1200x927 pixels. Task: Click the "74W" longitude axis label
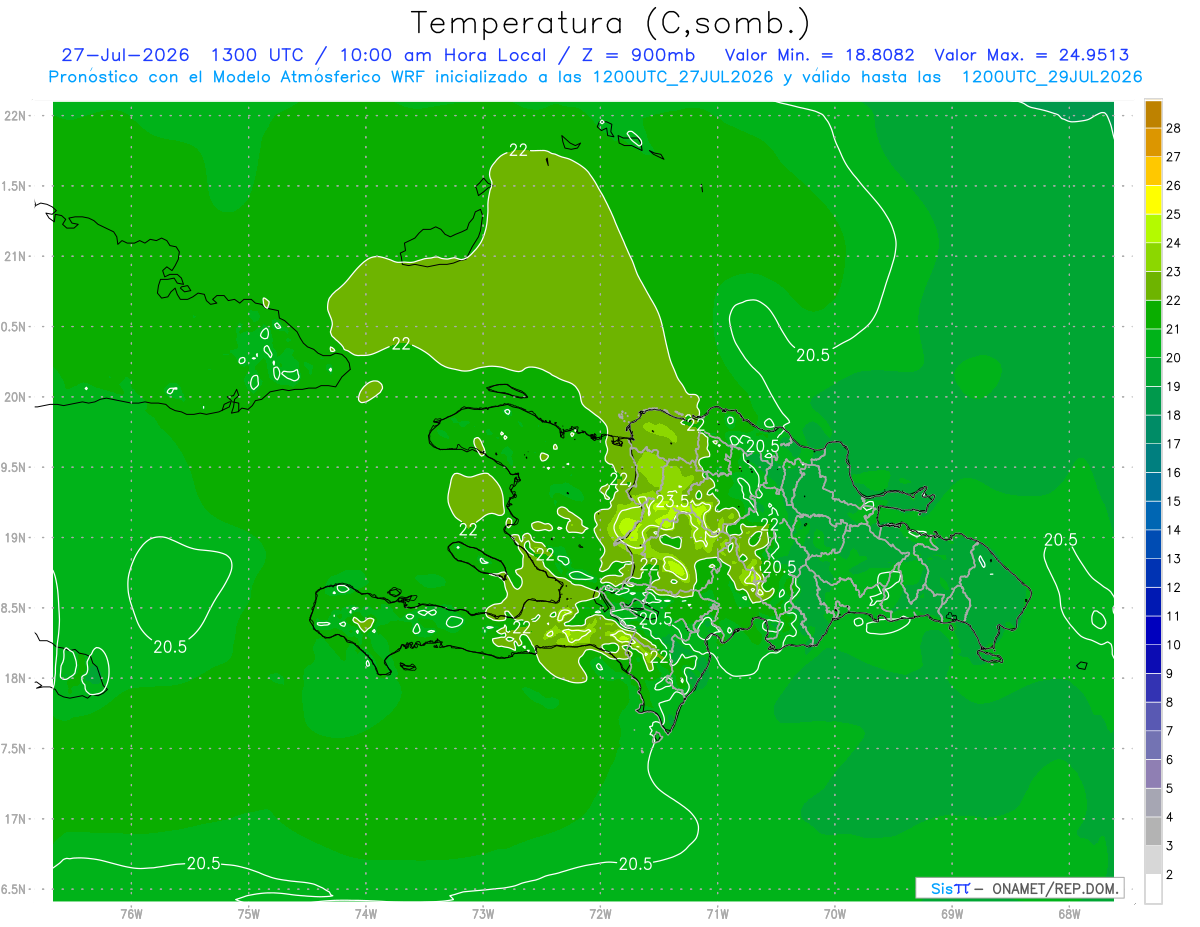pyautogui.click(x=366, y=912)
